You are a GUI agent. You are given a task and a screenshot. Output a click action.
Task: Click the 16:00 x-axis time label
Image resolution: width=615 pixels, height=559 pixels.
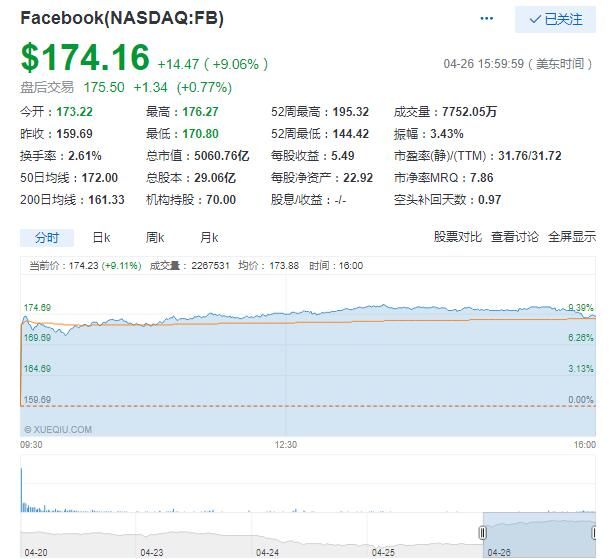585,444
